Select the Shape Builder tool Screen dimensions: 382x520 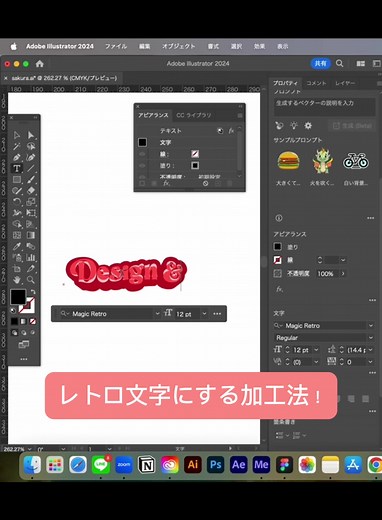[17, 224]
